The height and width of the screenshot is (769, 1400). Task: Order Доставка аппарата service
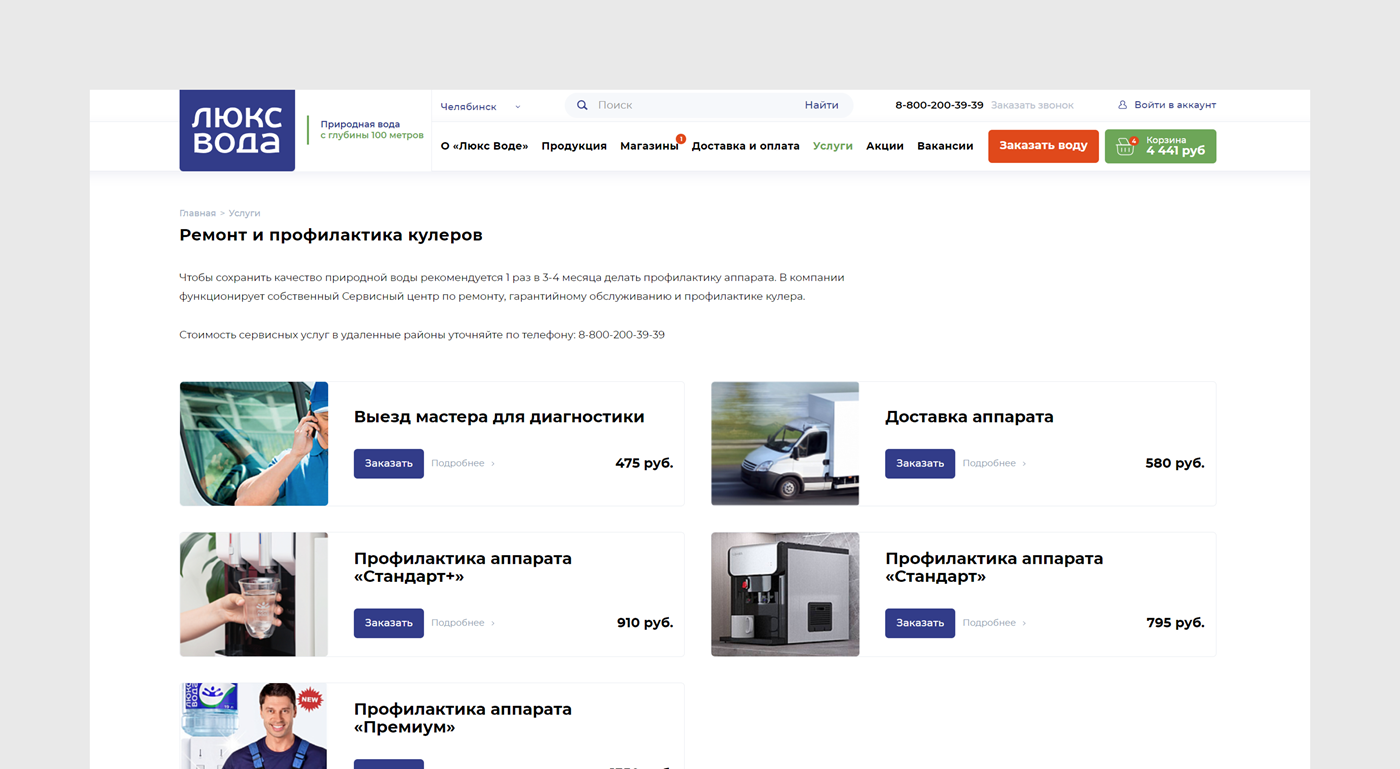pos(920,463)
